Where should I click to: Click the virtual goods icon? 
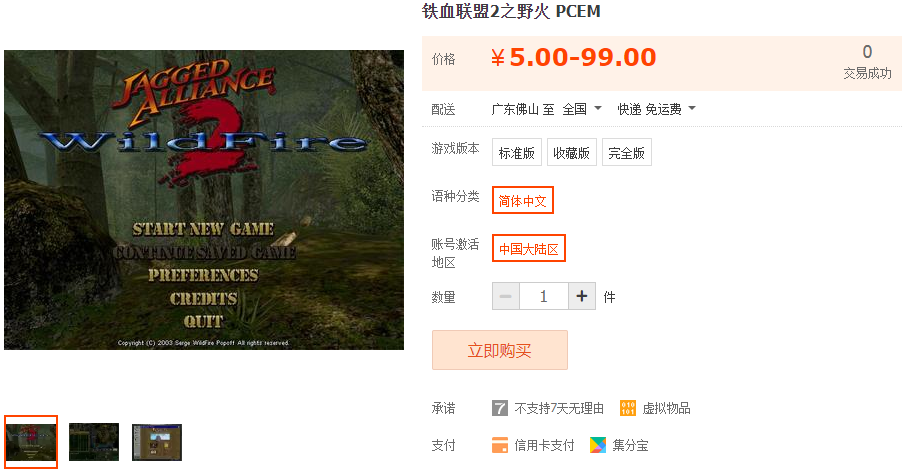click(627, 408)
